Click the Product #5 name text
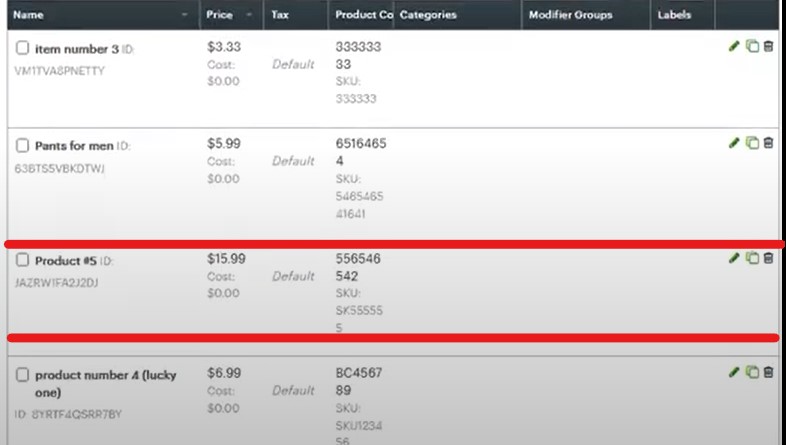Image resolution: width=786 pixels, height=445 pixels. tap(66, 260)
